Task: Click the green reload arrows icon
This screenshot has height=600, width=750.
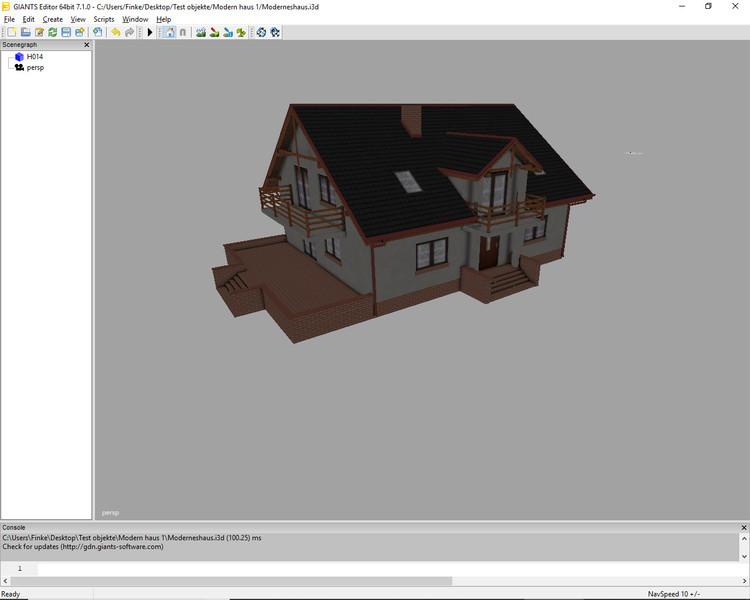Action: (x=52, y=32)
